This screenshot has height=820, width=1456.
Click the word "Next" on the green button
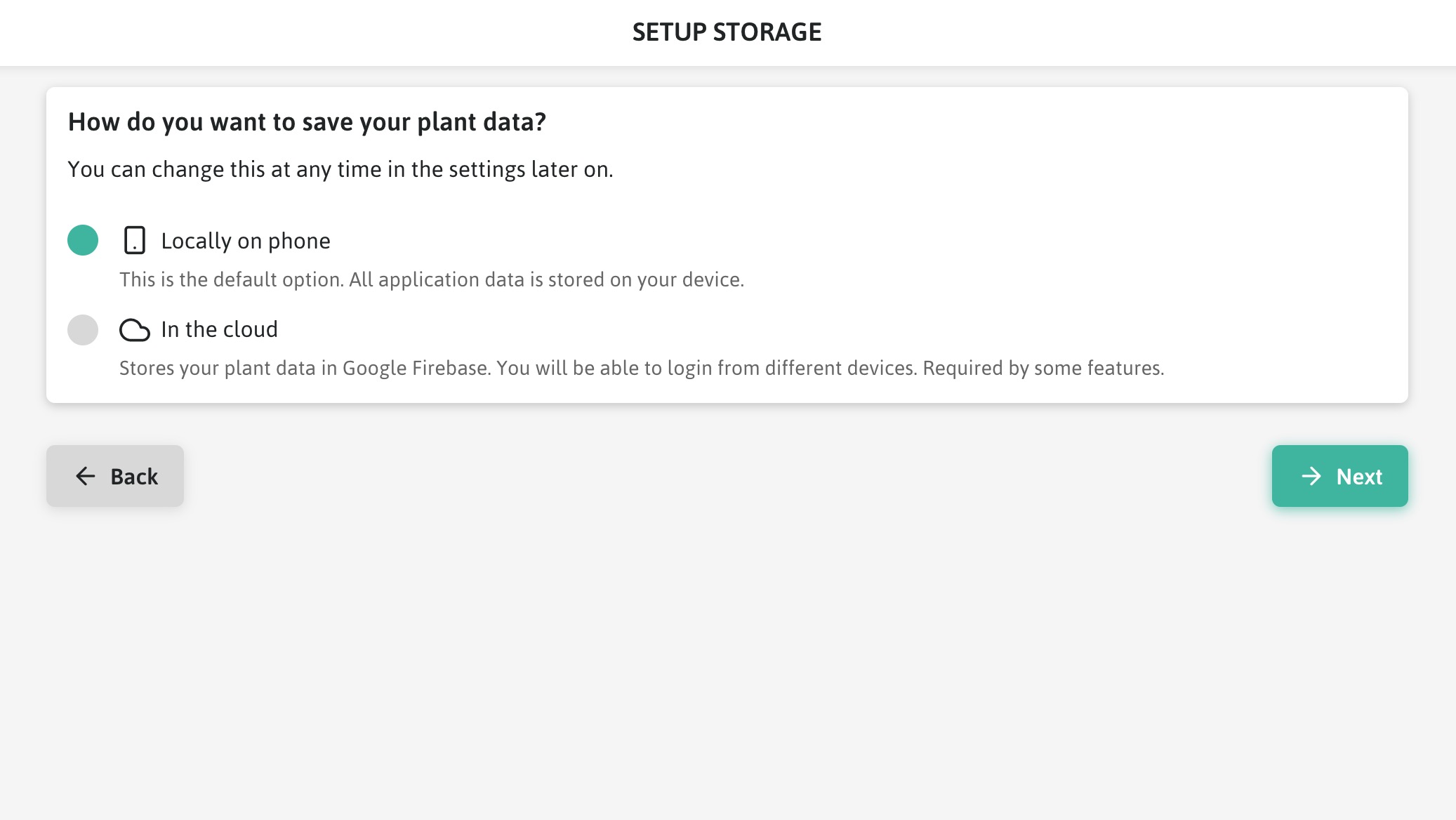tap(1359, 477)
